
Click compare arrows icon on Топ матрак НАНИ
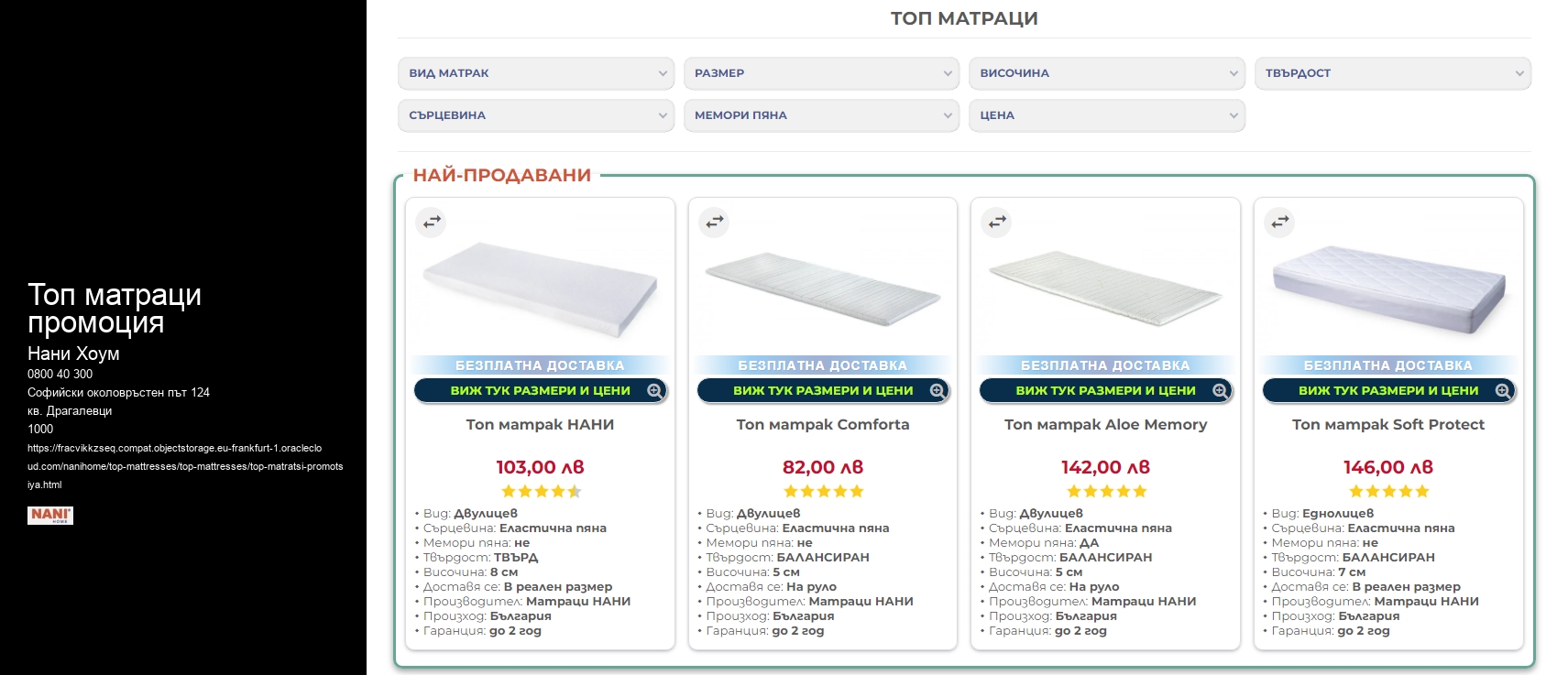pyautogui.click(x=432, y=222)
